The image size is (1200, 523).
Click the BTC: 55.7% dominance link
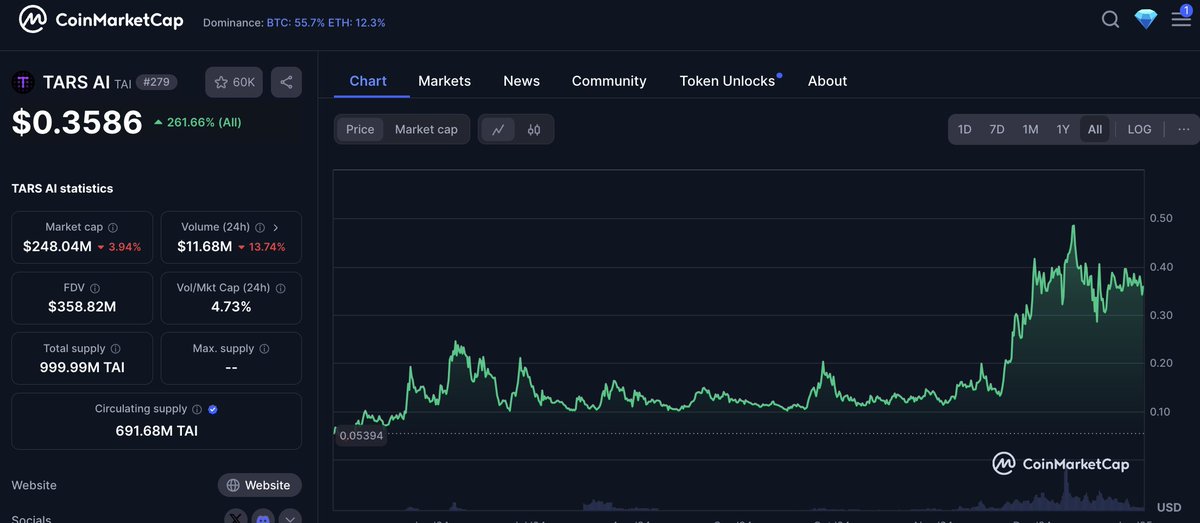(294, 22)
